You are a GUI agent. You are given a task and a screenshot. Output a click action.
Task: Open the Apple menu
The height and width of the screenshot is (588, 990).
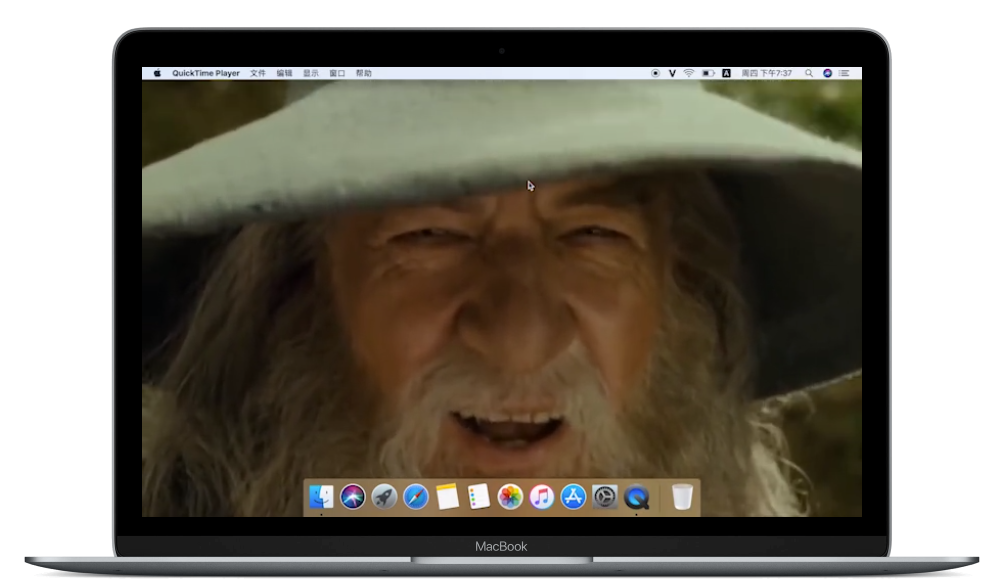coord(157,73)
